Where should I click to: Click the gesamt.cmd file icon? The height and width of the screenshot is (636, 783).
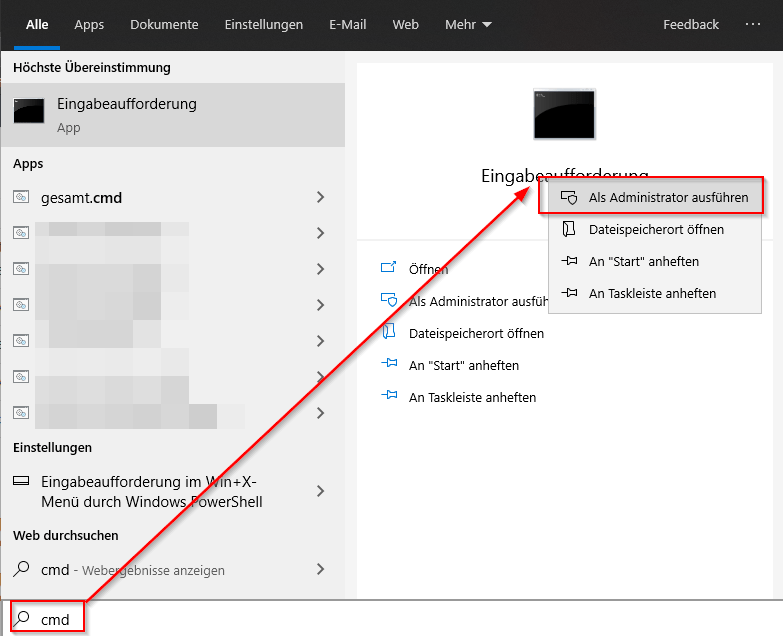coord(21,198)
